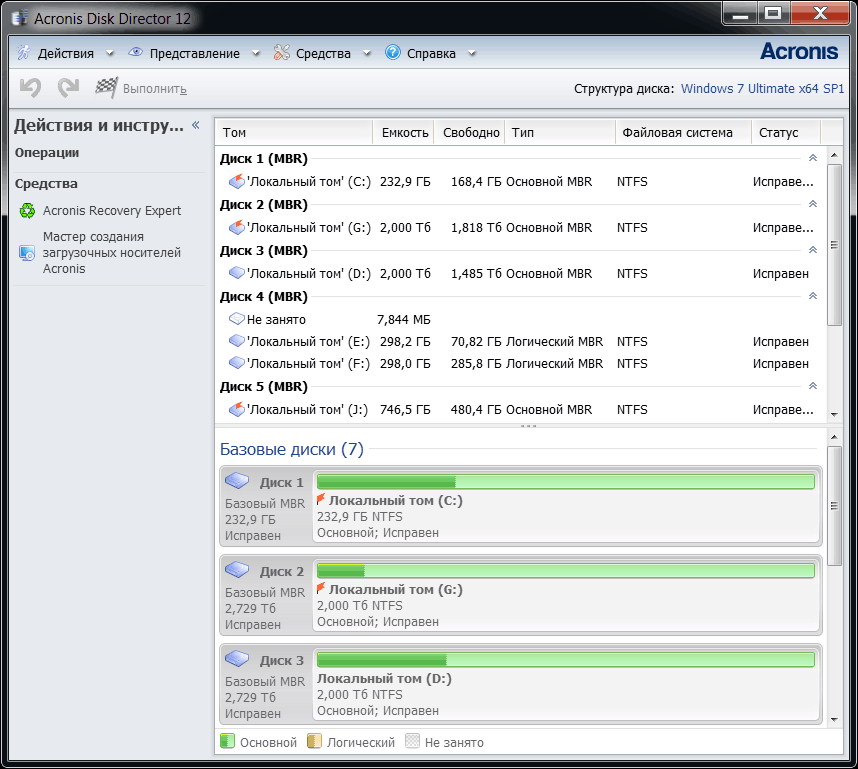This screenshot has width=858, height=769.
Task: Open the Действия menu
Action: coord(66,53)
